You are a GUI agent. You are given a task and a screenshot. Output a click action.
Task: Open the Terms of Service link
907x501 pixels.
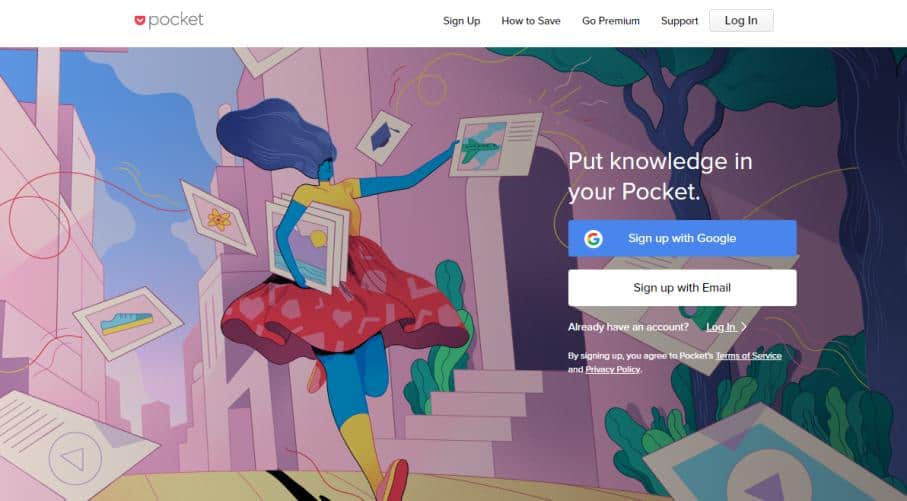pyautogui.click(x=749, y=356)
